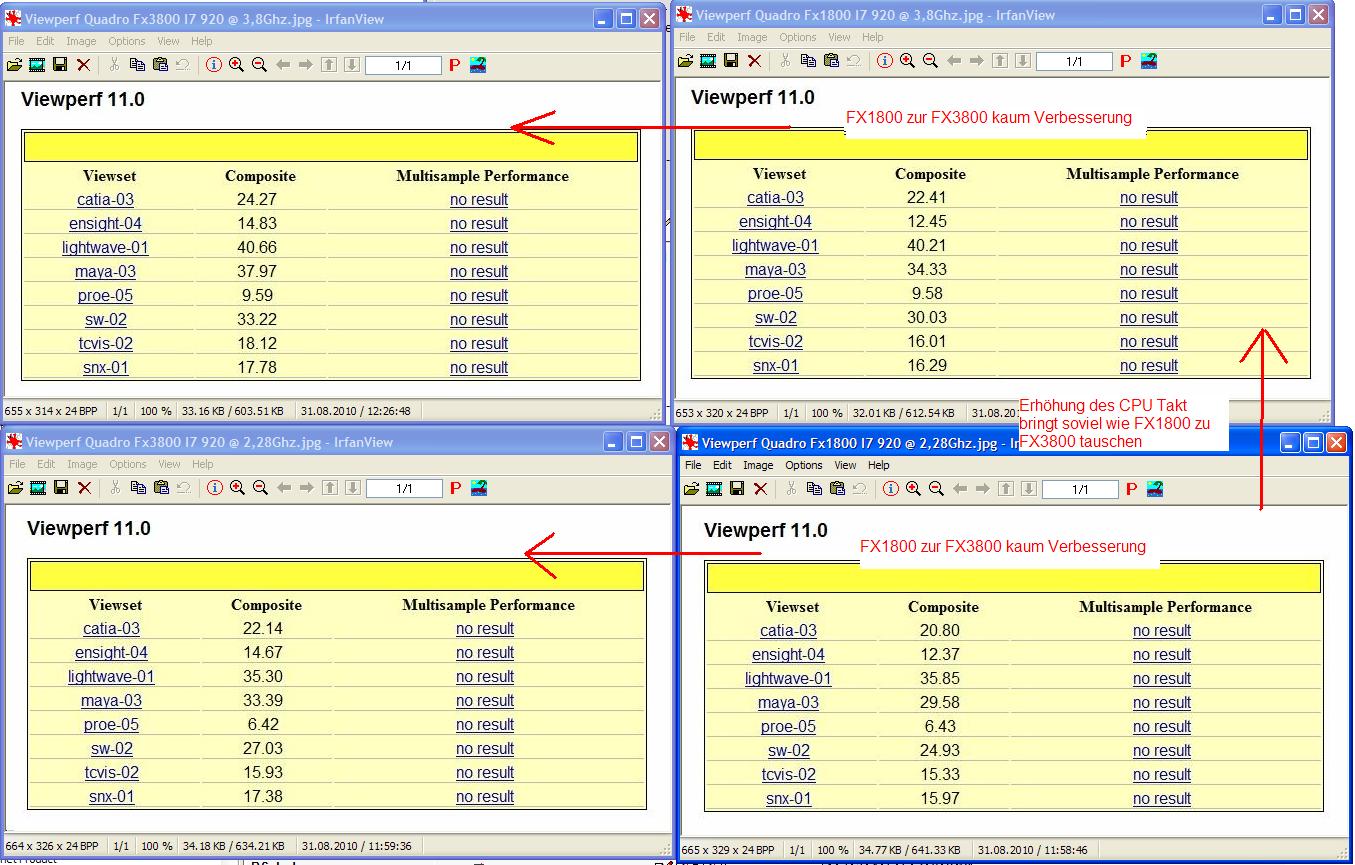The image size is (1355, 865).
Task: Click page number field in Fx3800 3,8Ghz window
Action: coord(403,65)
